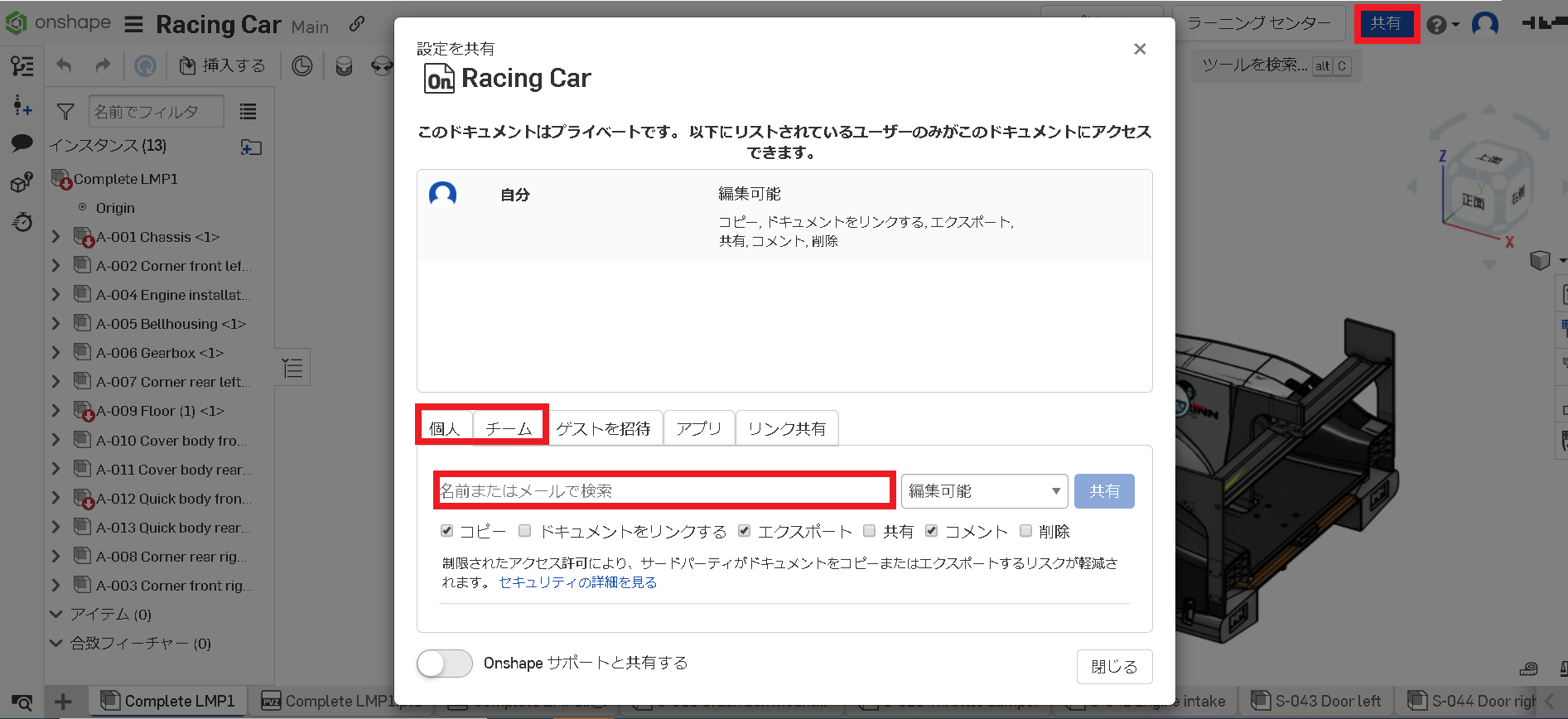Viewport: 1568px width, 719px height.
Task: Expand A-009 Floor (1) node
Action: 55,411
